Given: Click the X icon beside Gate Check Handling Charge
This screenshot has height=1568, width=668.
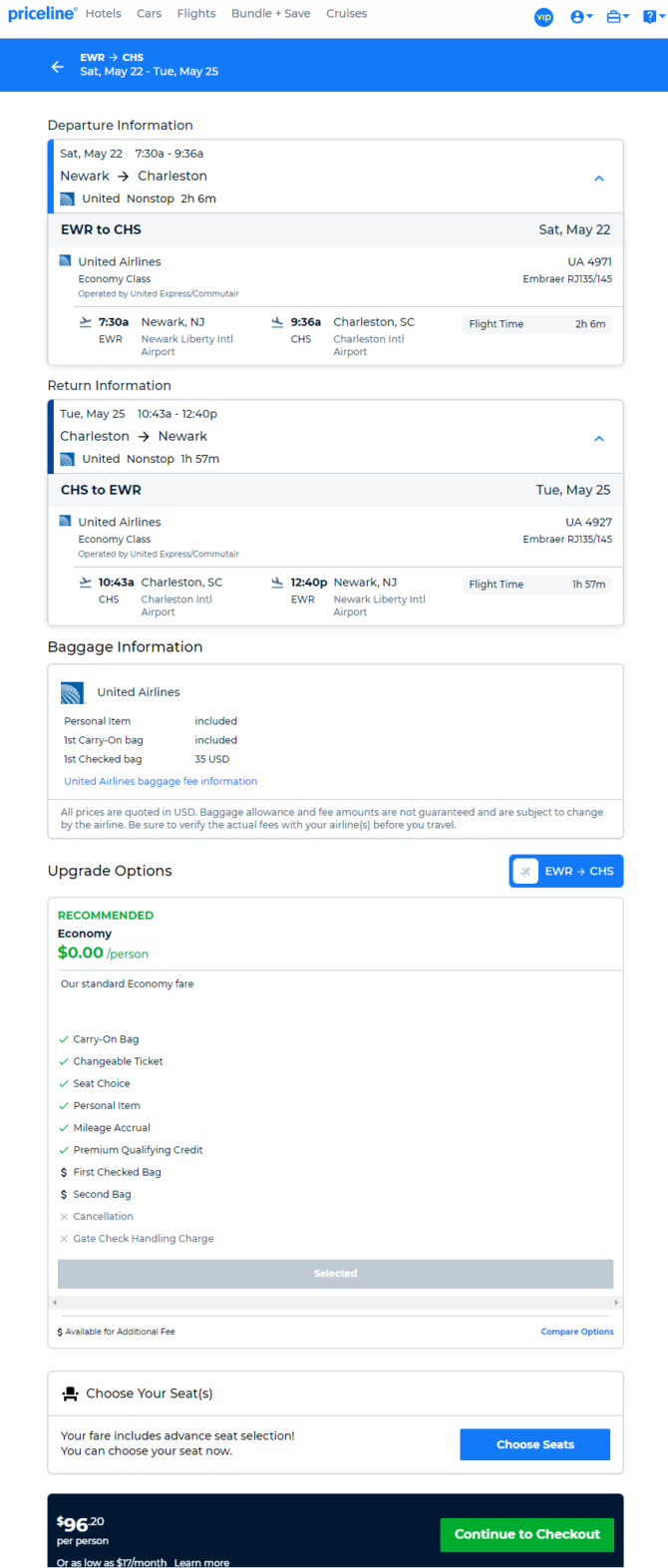Looking at the screenshot, I should click(64, 1239).
